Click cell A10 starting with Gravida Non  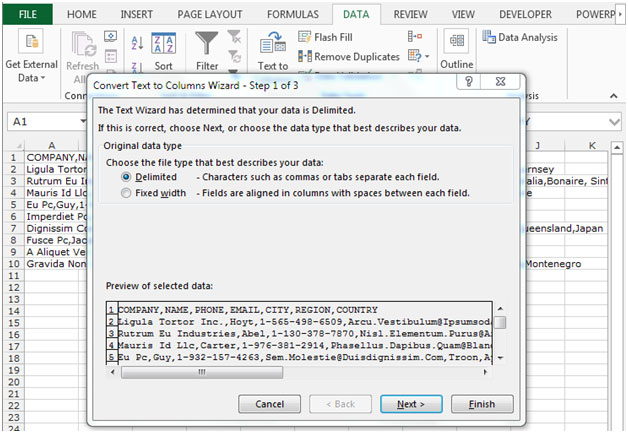point(56,264)
